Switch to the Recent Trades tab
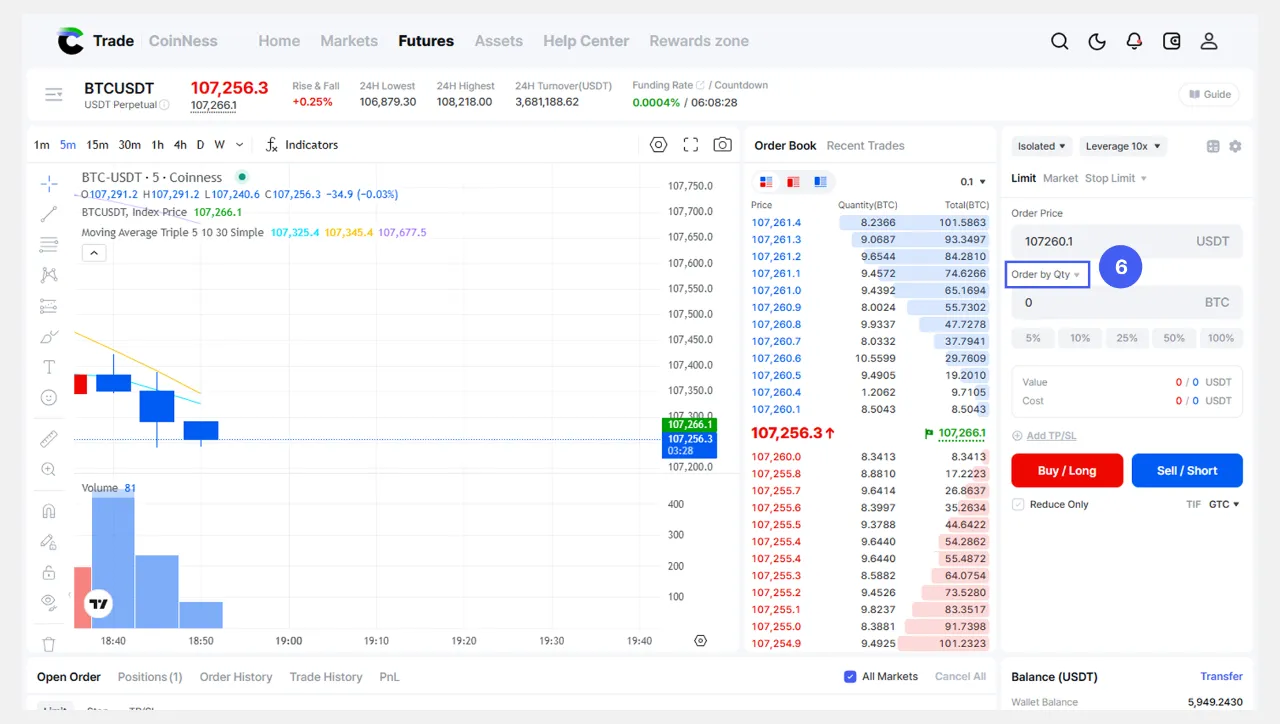Image resolution: width=1280 pixels, height=724 pixels. (x=865, y=146)
